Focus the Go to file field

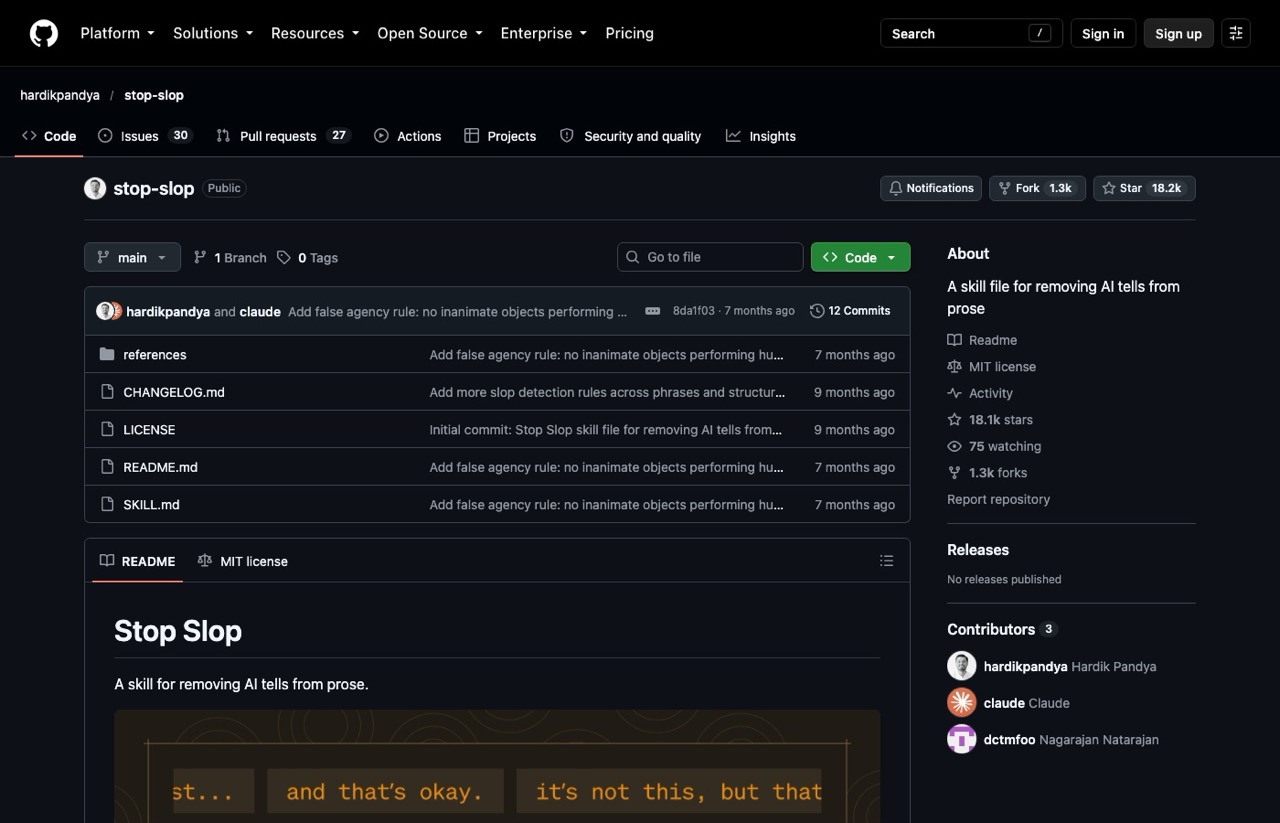710,257
